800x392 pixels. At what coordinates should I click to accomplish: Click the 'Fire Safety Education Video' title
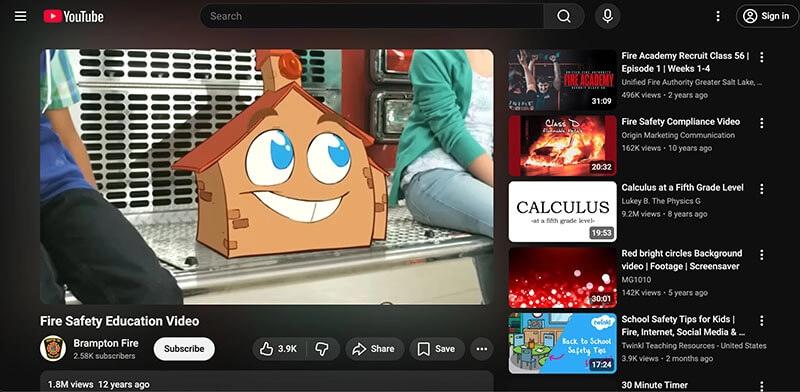coord(119,321)
